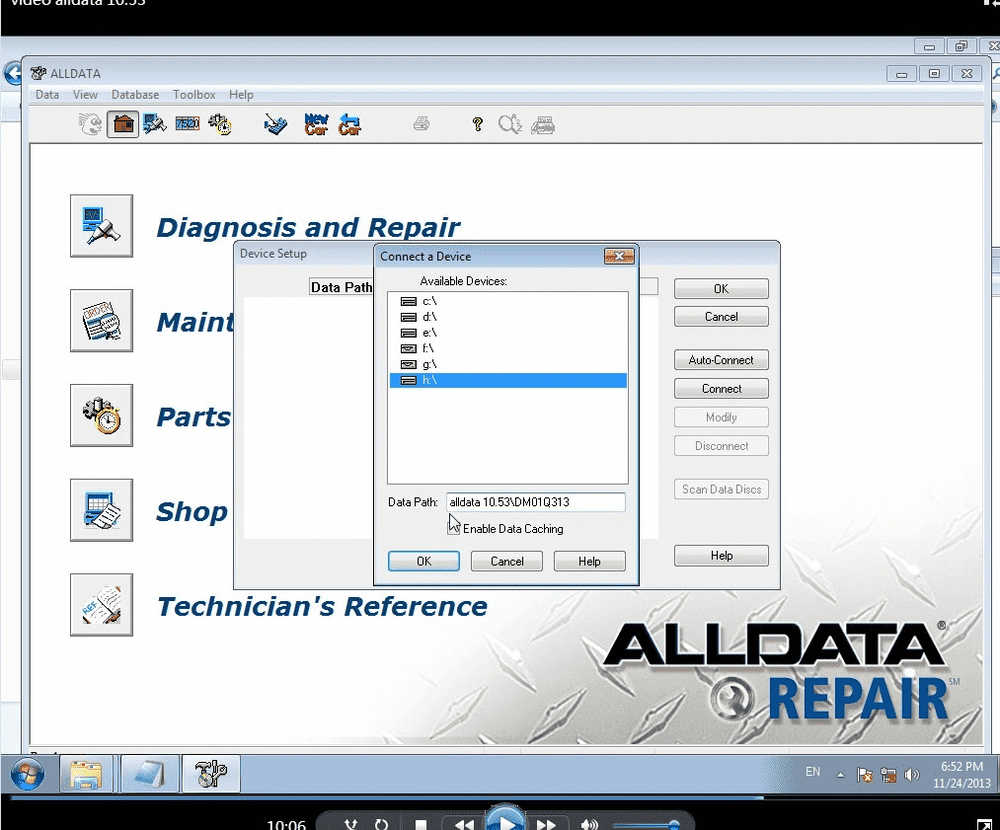This screenshot has width=1000, height=830.
Task: Fast forward the video
Action: [546, 824]
